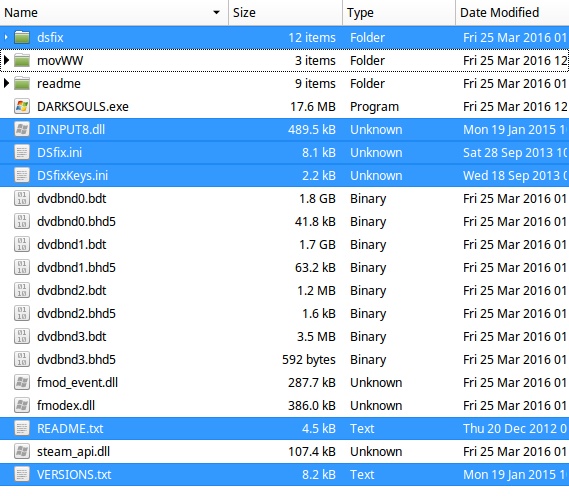This screenshot has width=569, height=496.
Task: Click the 1.7 GB size value
Action: point(317,245)
